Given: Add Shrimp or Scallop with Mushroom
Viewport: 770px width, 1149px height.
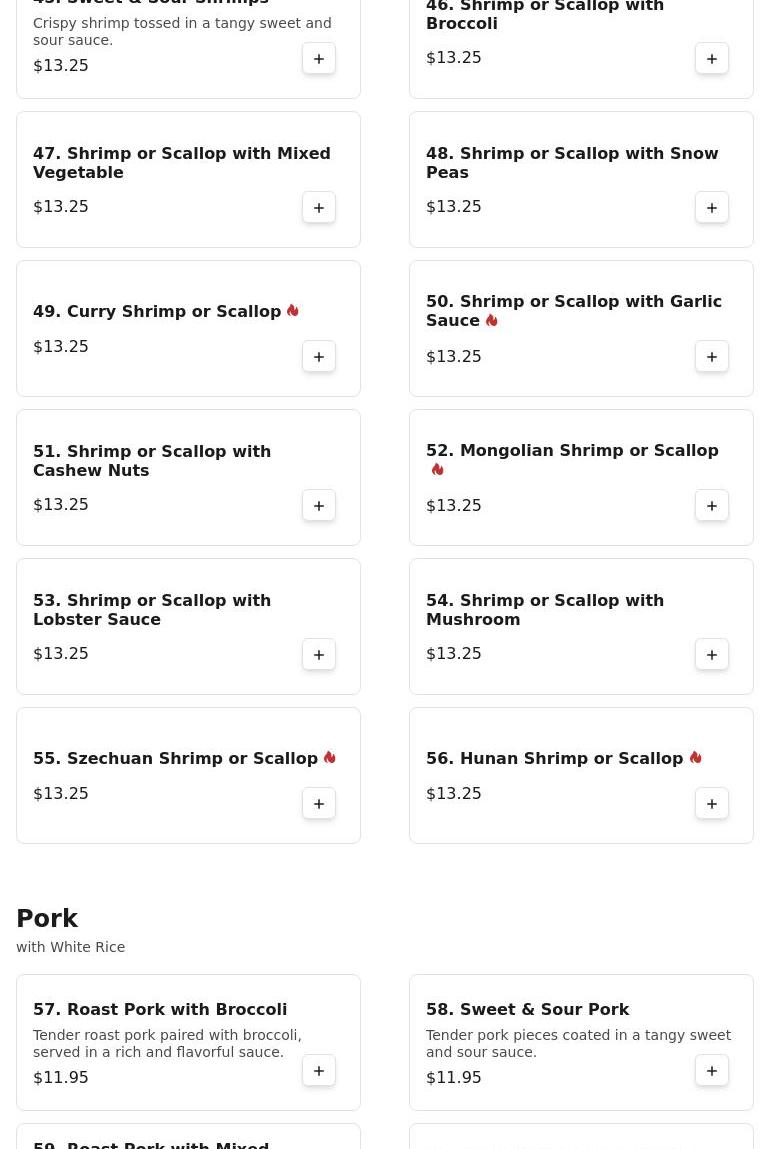Looking at the screenshot, I should pos(712,655).
